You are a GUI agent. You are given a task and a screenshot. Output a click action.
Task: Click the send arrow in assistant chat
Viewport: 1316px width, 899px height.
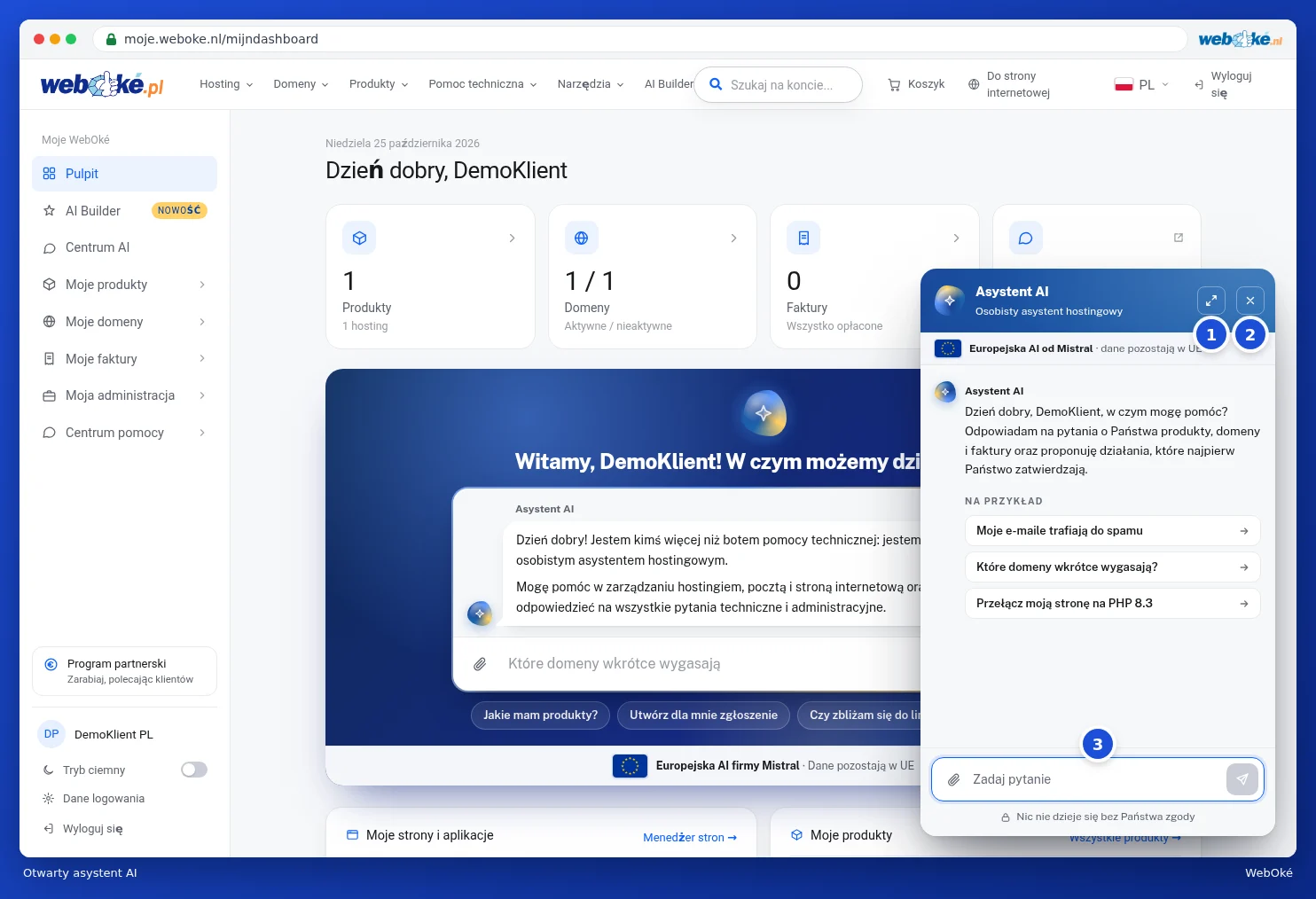1242,779
